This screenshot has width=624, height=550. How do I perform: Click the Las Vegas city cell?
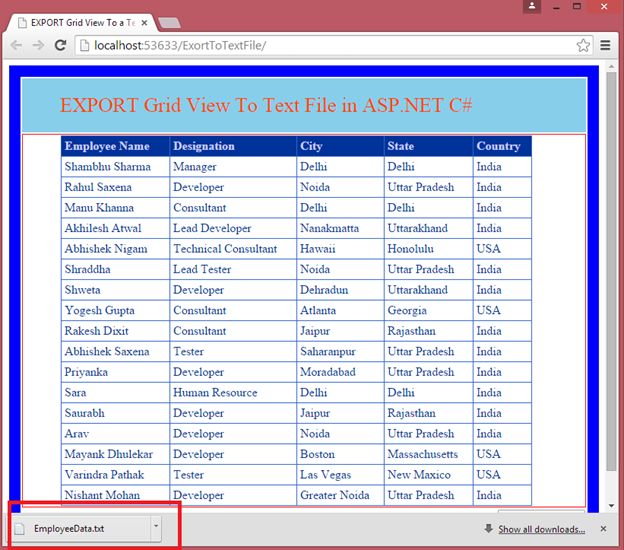click(341, 475)
